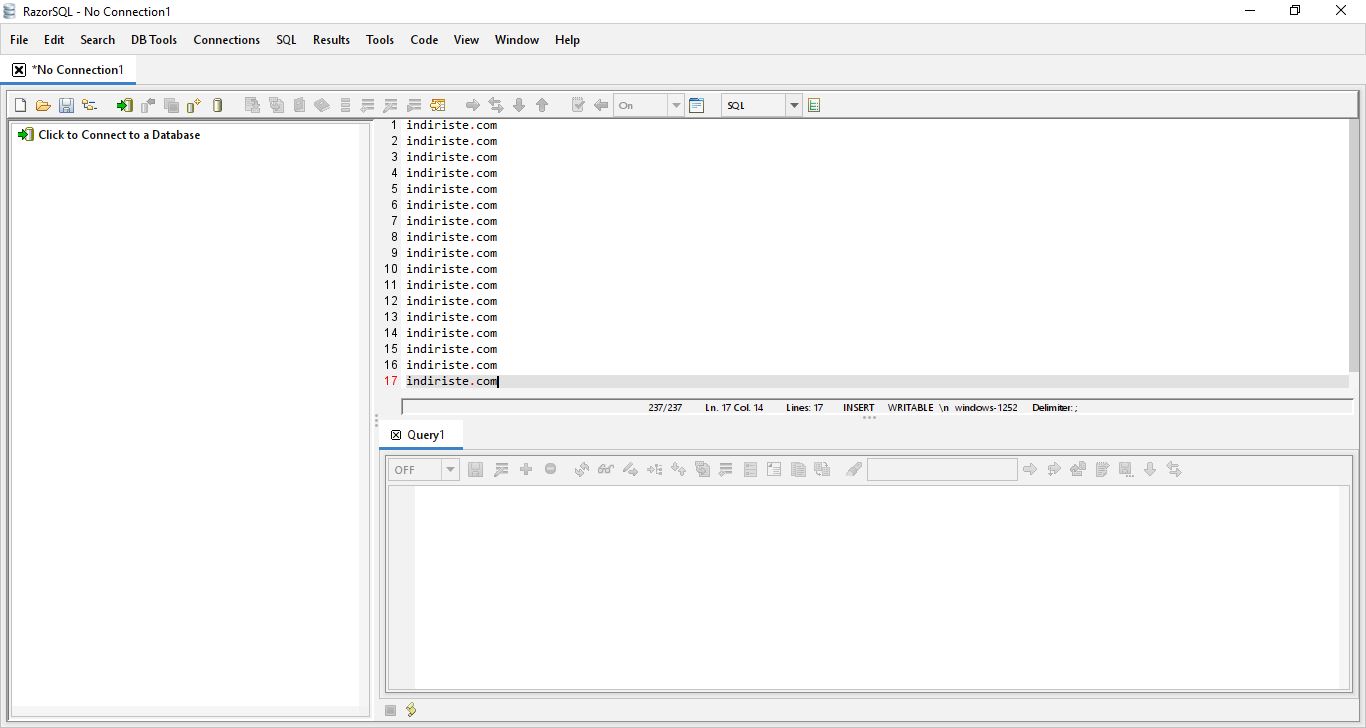Click line number 12 in editor gutter
Screen dimensions: 1366x728
click(x=391, y=301)
